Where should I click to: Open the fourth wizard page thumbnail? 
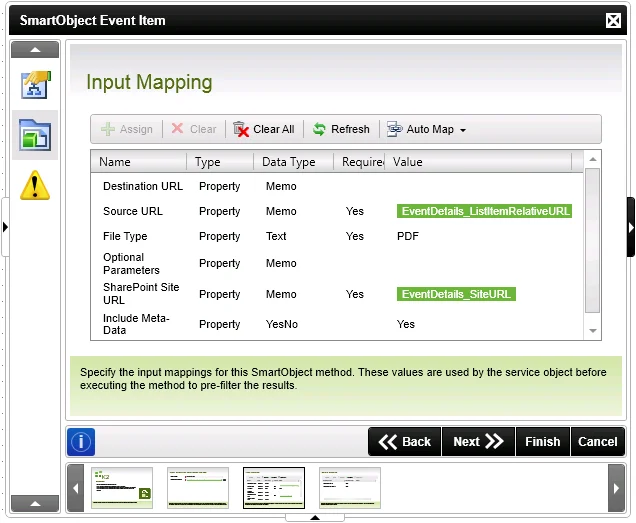[350, 488]
